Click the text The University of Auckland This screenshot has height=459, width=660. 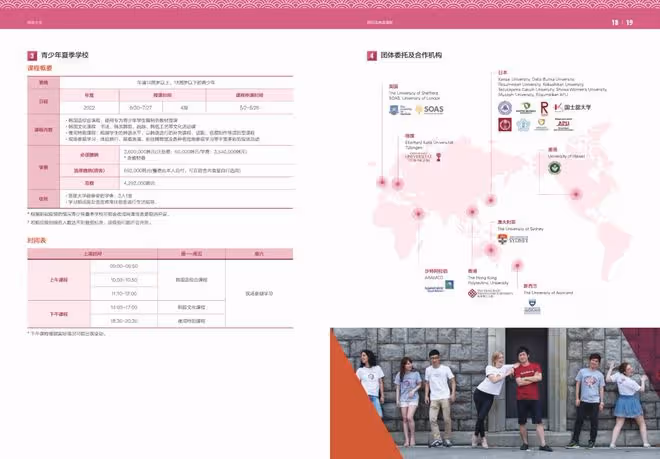[x=548, y=293]
